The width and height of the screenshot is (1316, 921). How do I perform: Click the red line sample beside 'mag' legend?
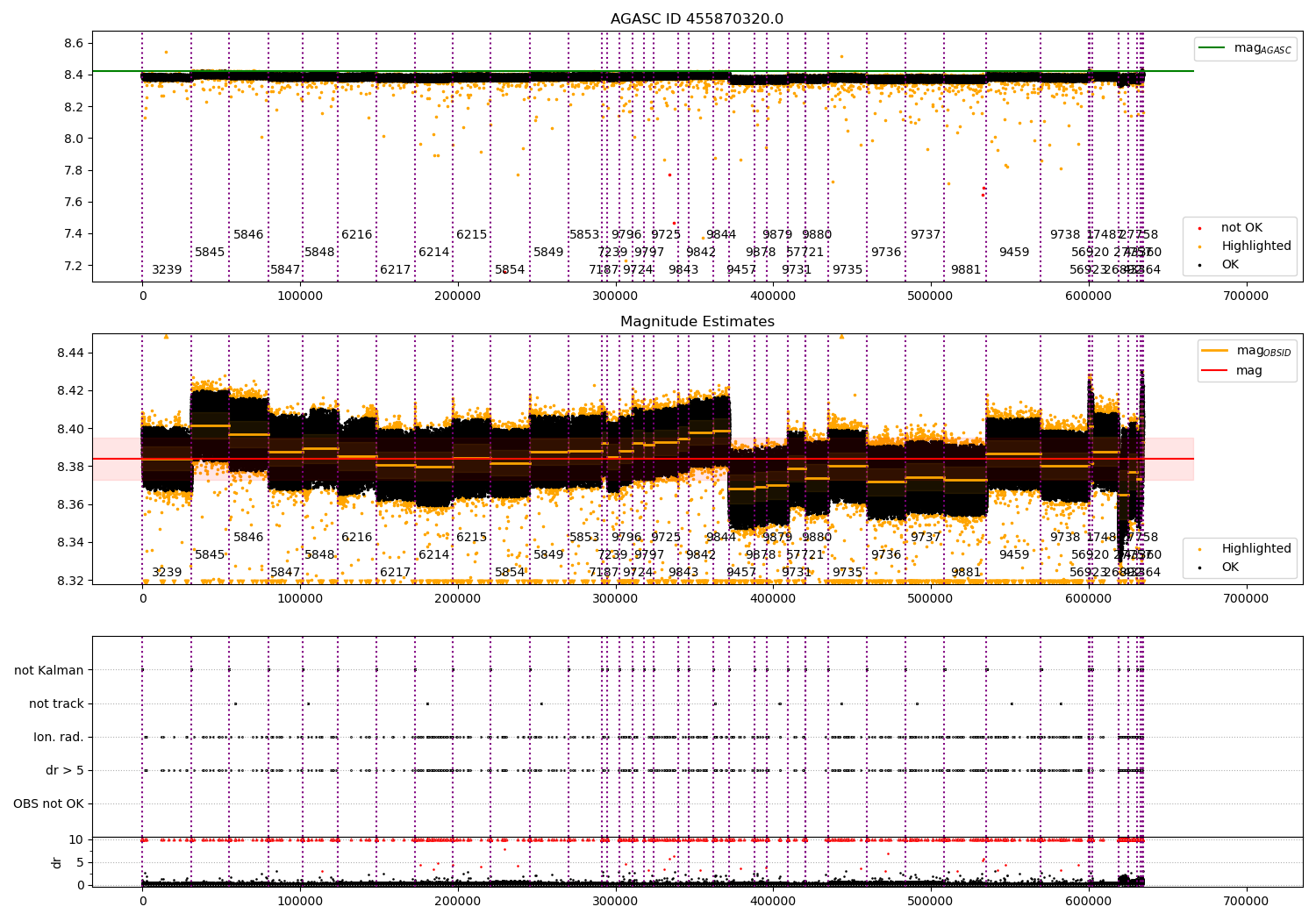[x=1214, y=370]
